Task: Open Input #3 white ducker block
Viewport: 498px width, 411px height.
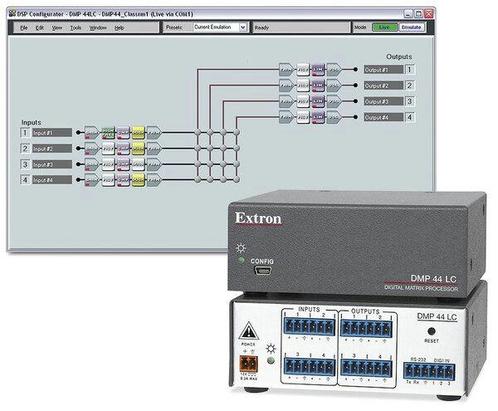Action: [x=138, y=164]
